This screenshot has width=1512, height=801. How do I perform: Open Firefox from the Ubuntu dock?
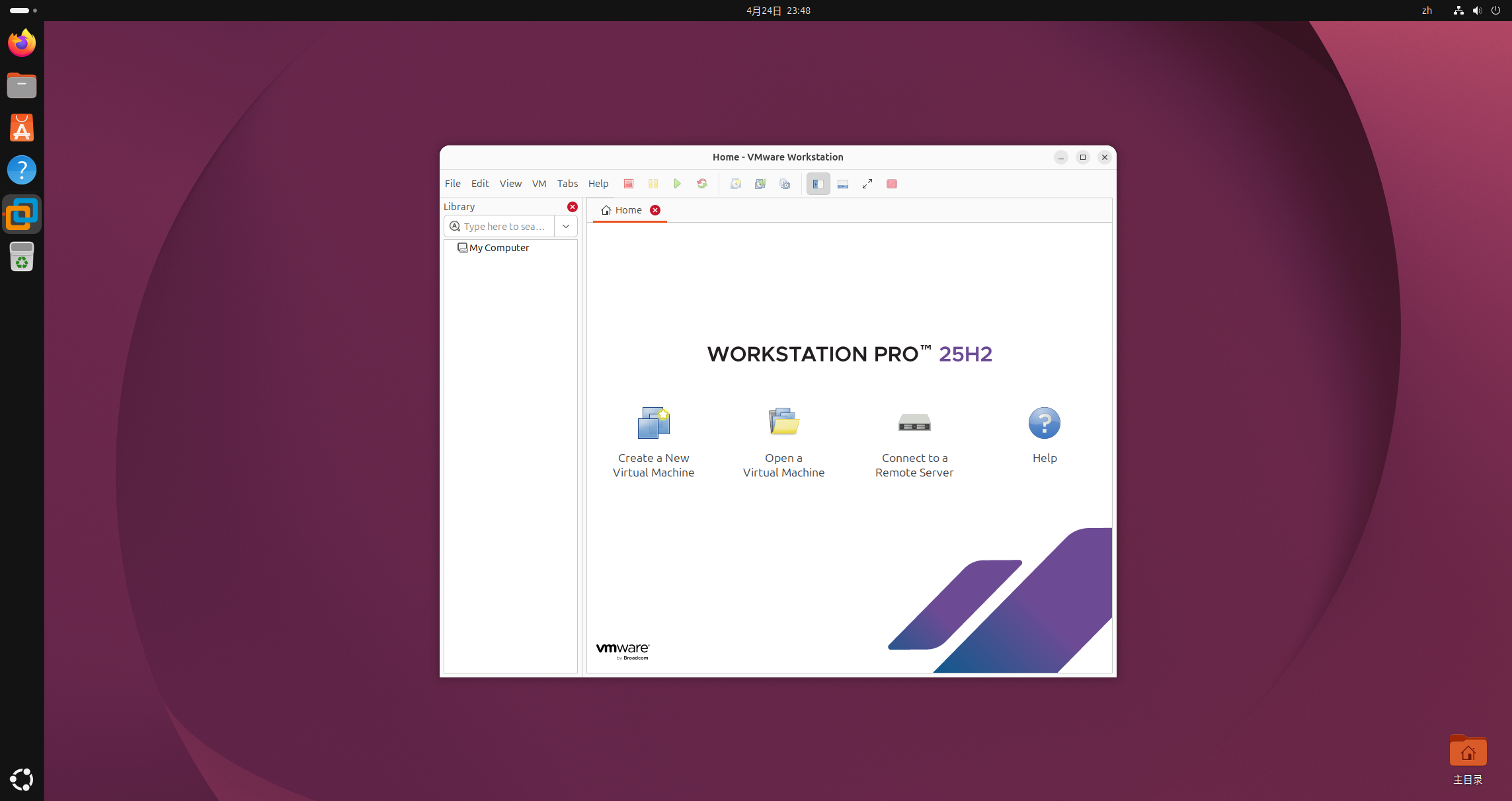click(22, 43)
